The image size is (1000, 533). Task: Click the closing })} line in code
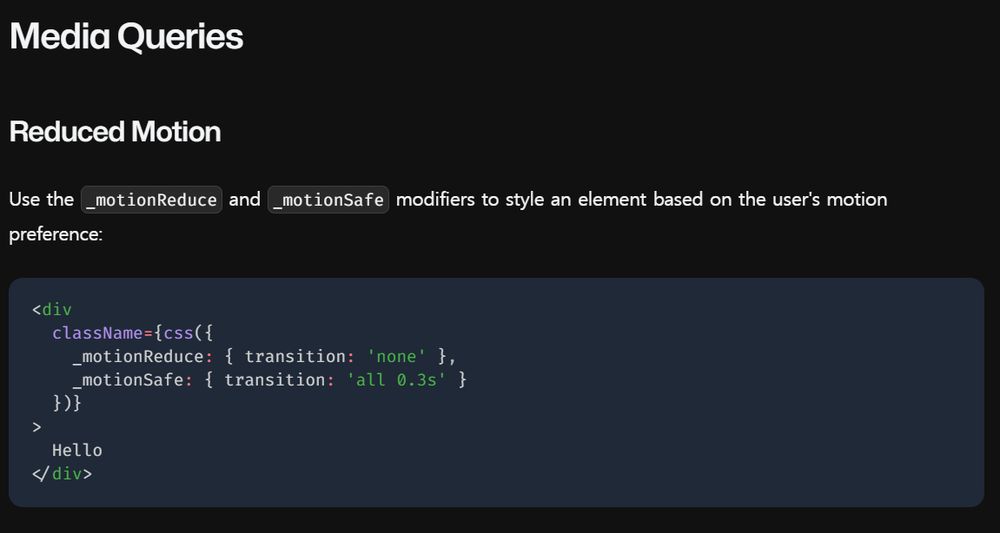[67, 404]
